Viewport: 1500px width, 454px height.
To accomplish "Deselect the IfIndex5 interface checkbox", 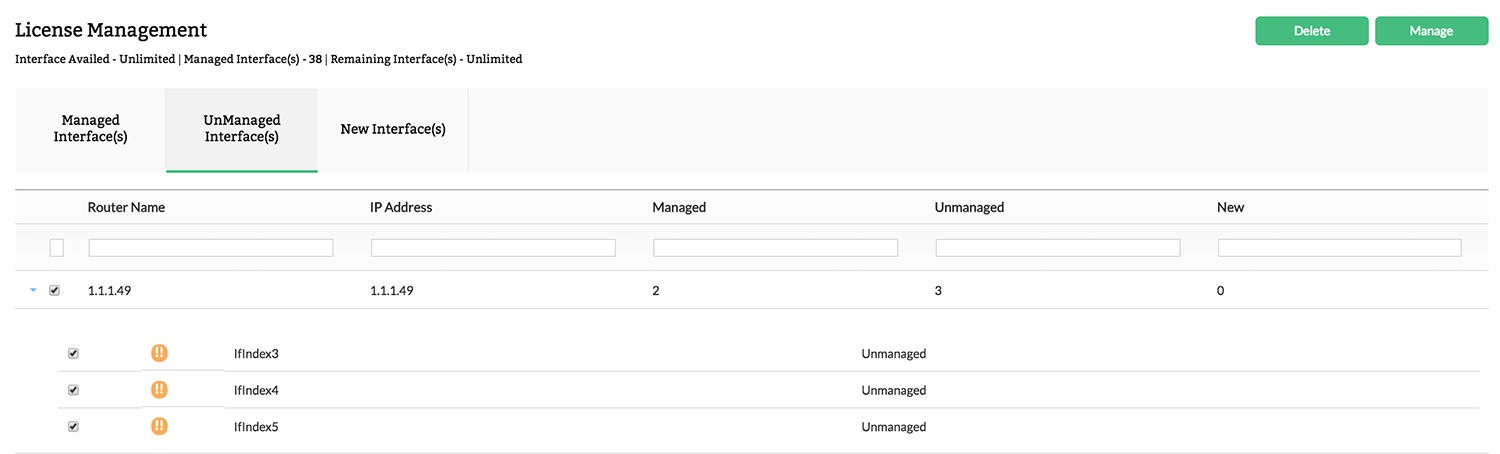I will point(73,426).
